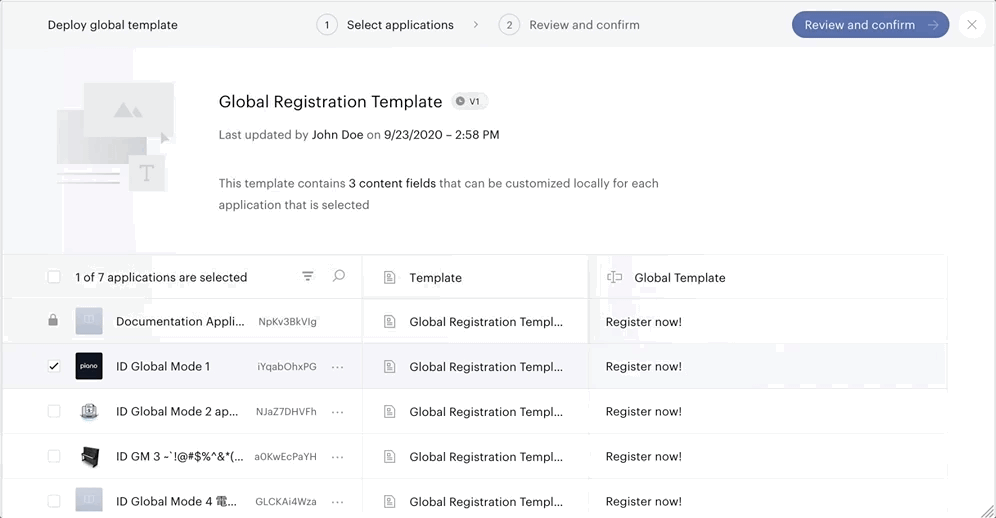Go to step 2 Review and confirm

(x=569, y=25)
